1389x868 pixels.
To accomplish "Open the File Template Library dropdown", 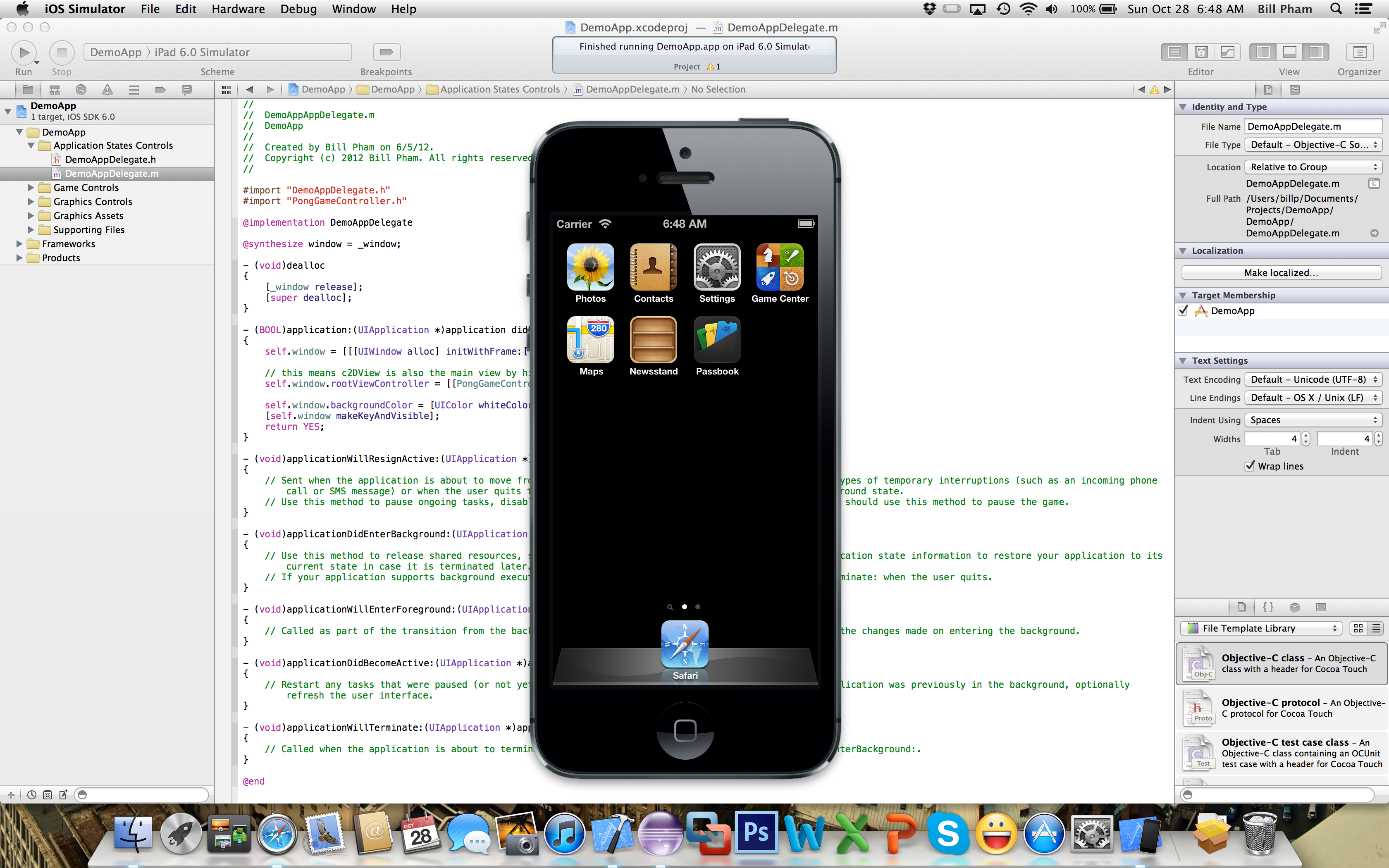I will [1260, 628].
